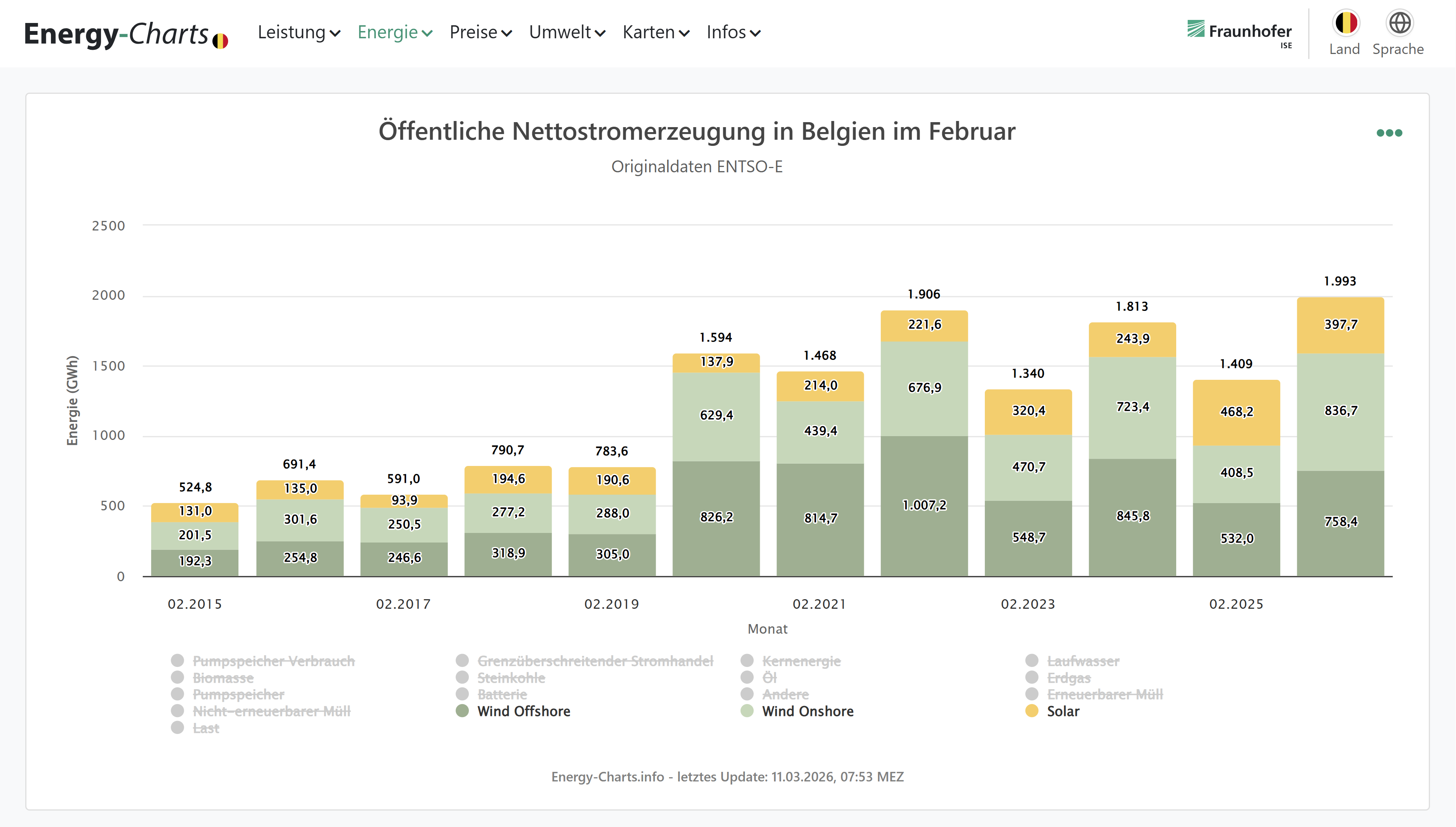Click the 02.2025 solar bar segment 468,2
This screenshot has height=827, width=1456.
point(1236,412)
